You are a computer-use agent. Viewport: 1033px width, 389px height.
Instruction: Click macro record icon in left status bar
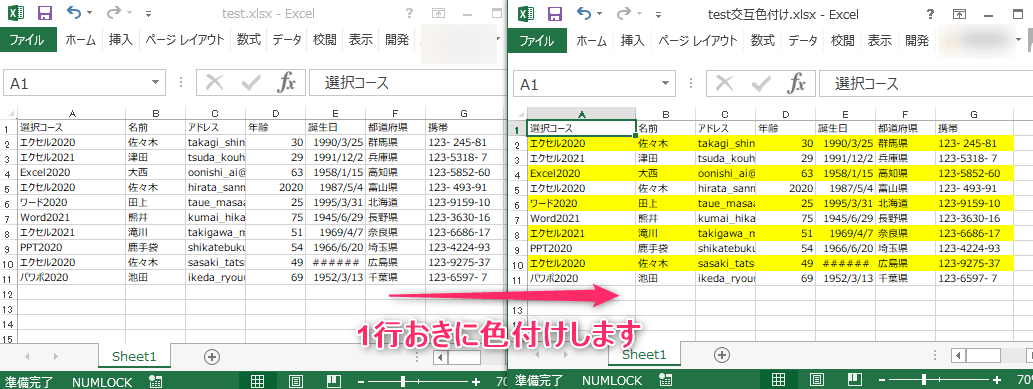point(155,381)
